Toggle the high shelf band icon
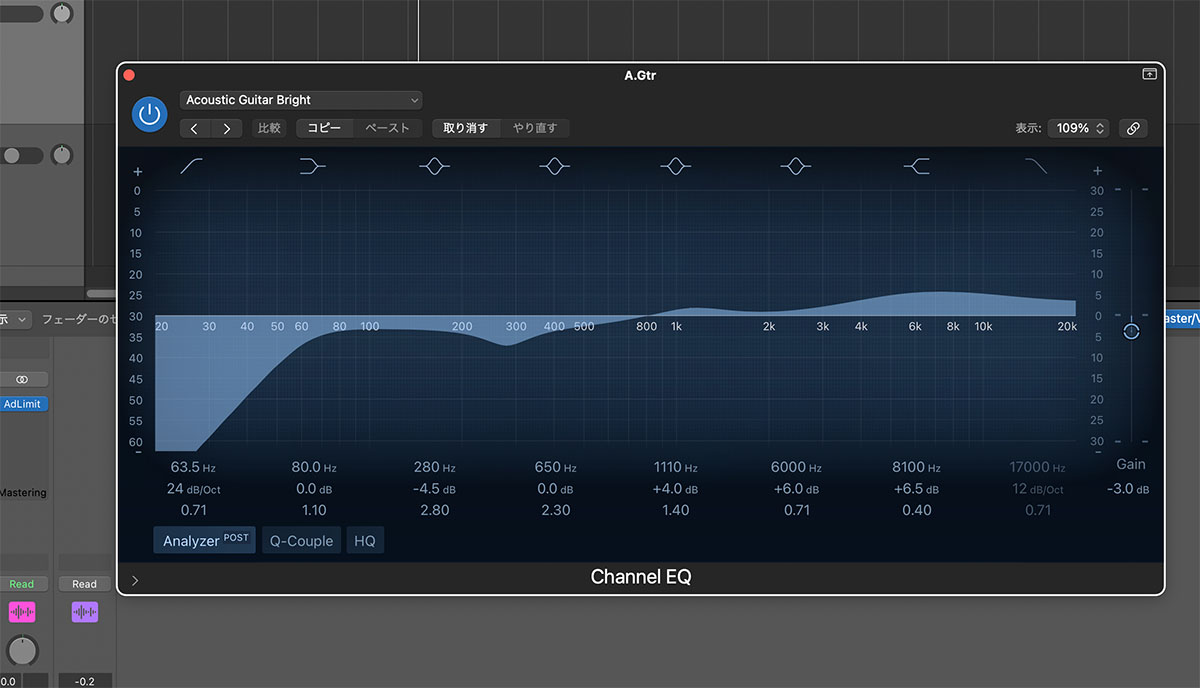The height and width of the screenshot is (688, 1200). tap(916, 167)
